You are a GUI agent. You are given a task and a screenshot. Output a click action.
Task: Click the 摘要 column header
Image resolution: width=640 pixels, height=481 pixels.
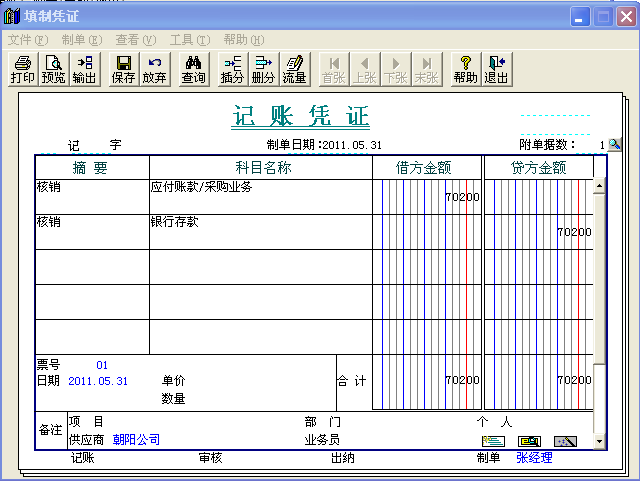(92, 167)
